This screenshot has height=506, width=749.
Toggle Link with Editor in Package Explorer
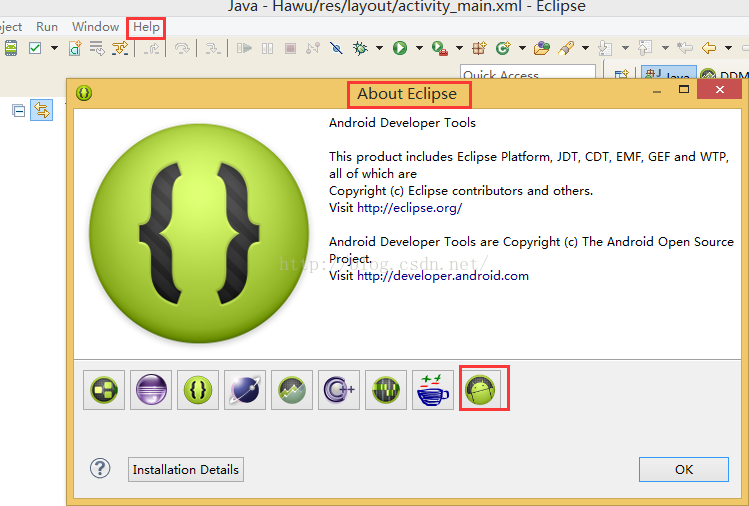tap(42, 110)
